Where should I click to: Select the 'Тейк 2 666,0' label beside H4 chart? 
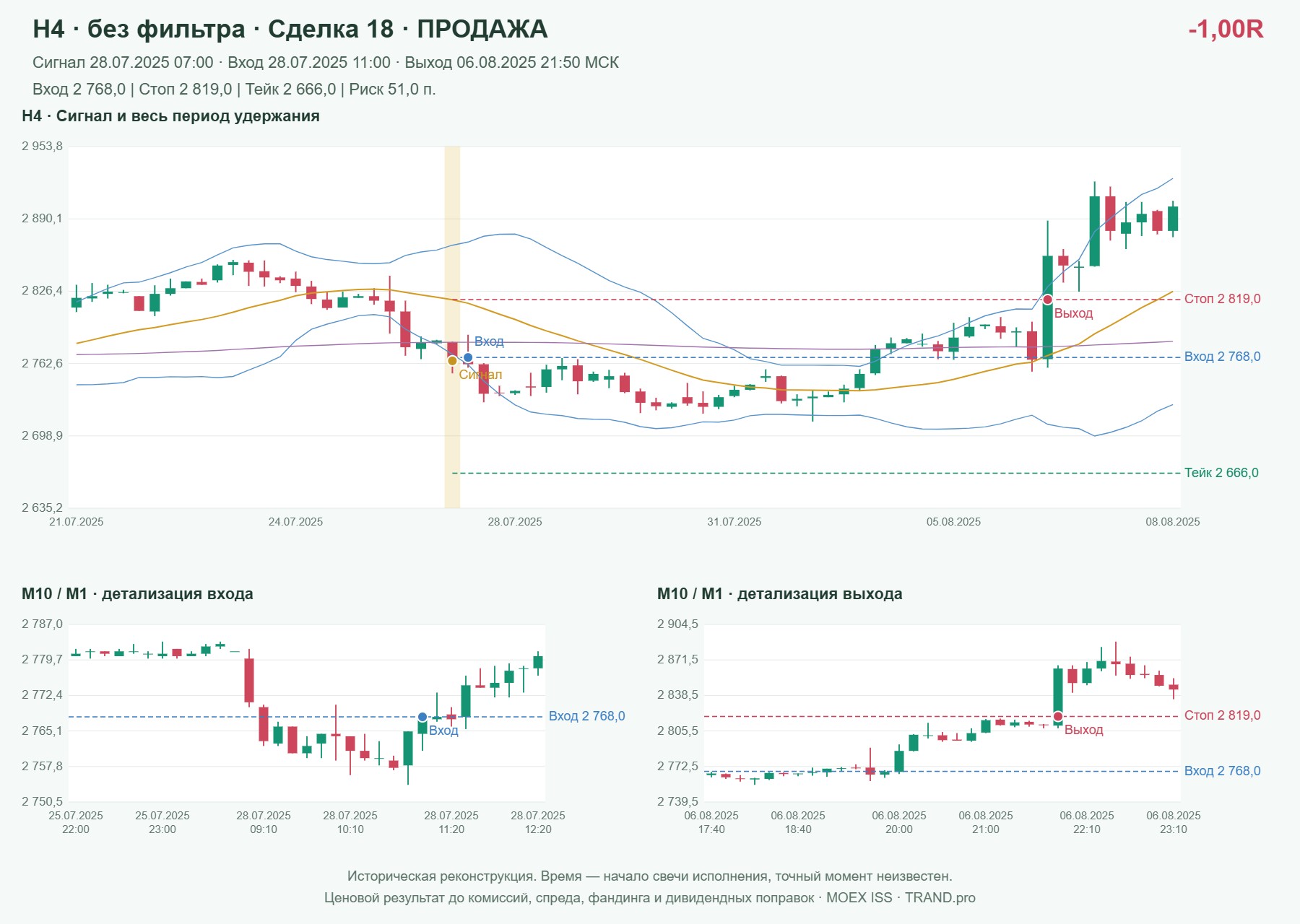click(x=1221, y=473)
